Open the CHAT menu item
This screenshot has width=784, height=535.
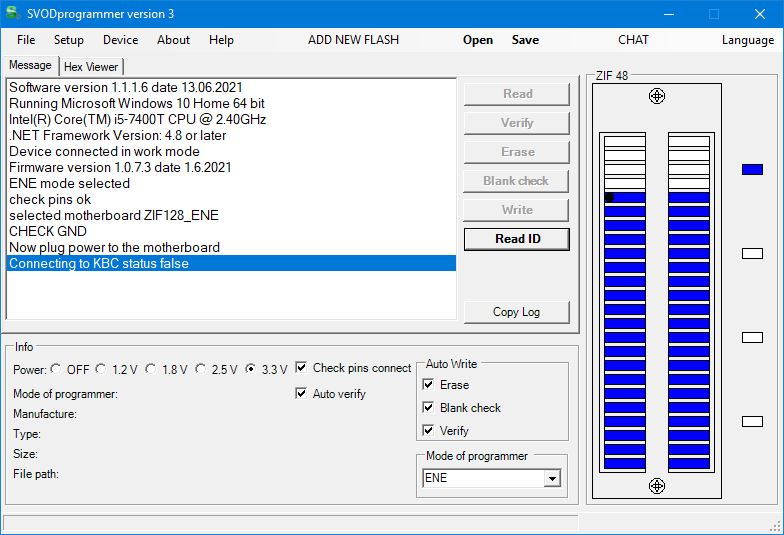tap(633, 40)
